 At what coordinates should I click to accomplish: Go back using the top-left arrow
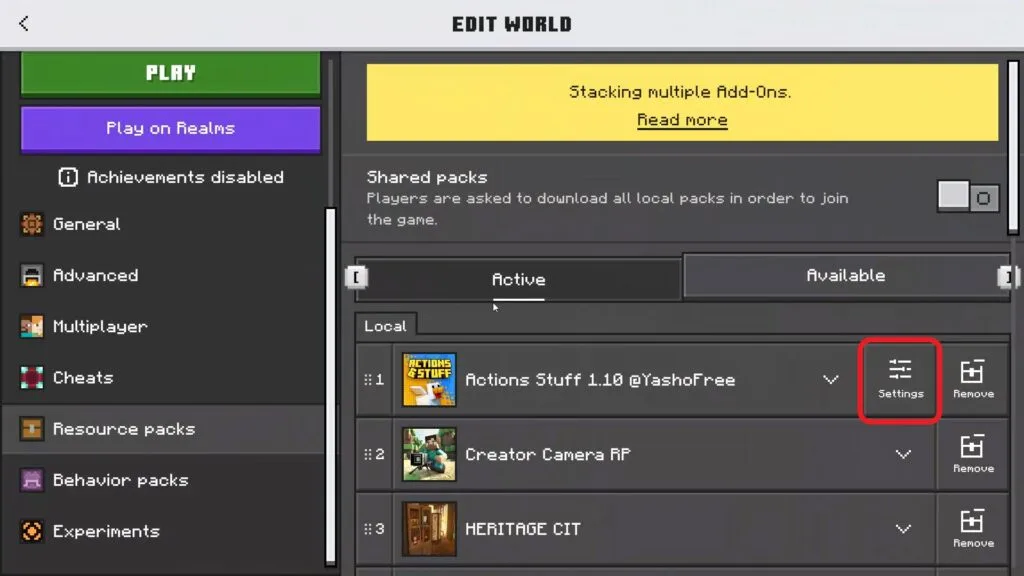pos(24,24)
